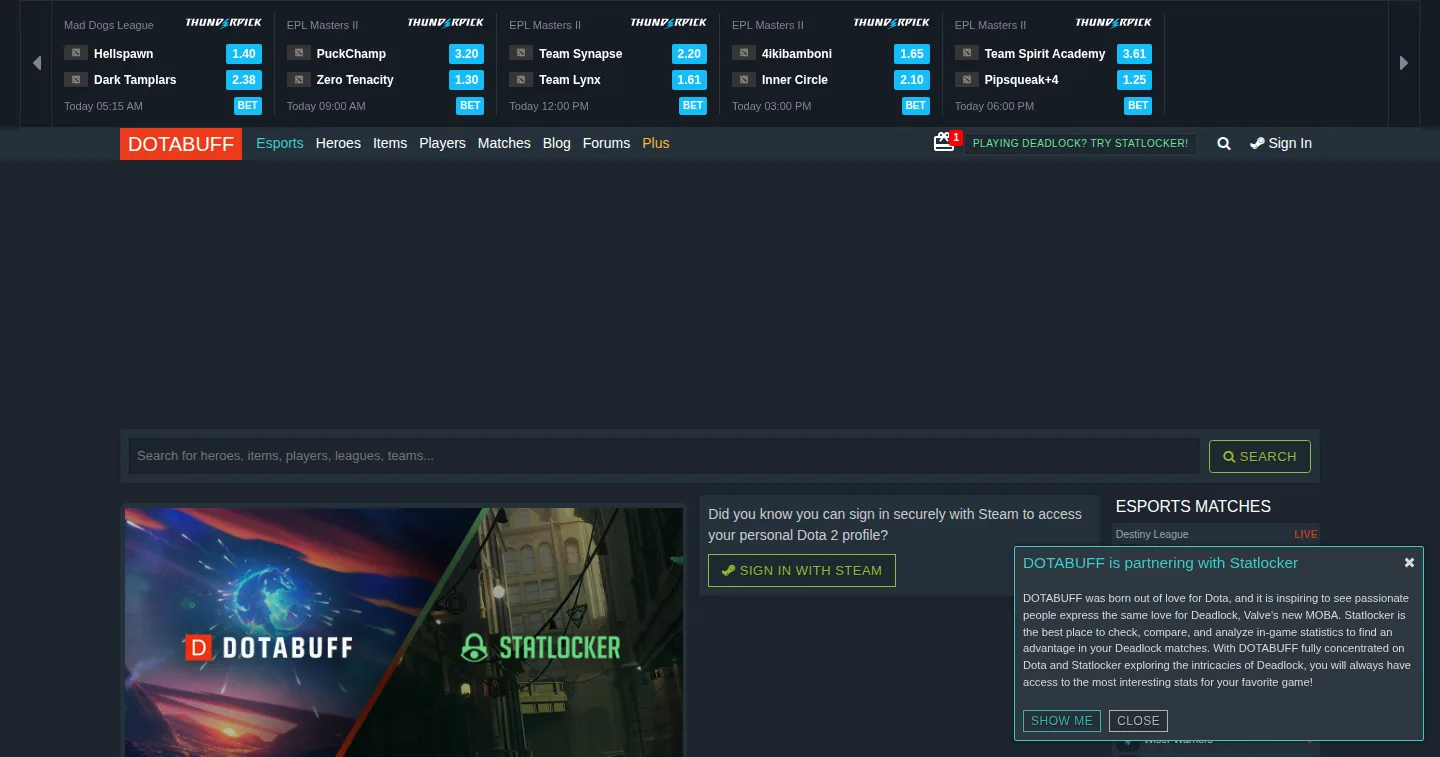Open the Matches menu item
The height and width of the screenshot is (757, 1440).
pos(504,143)
